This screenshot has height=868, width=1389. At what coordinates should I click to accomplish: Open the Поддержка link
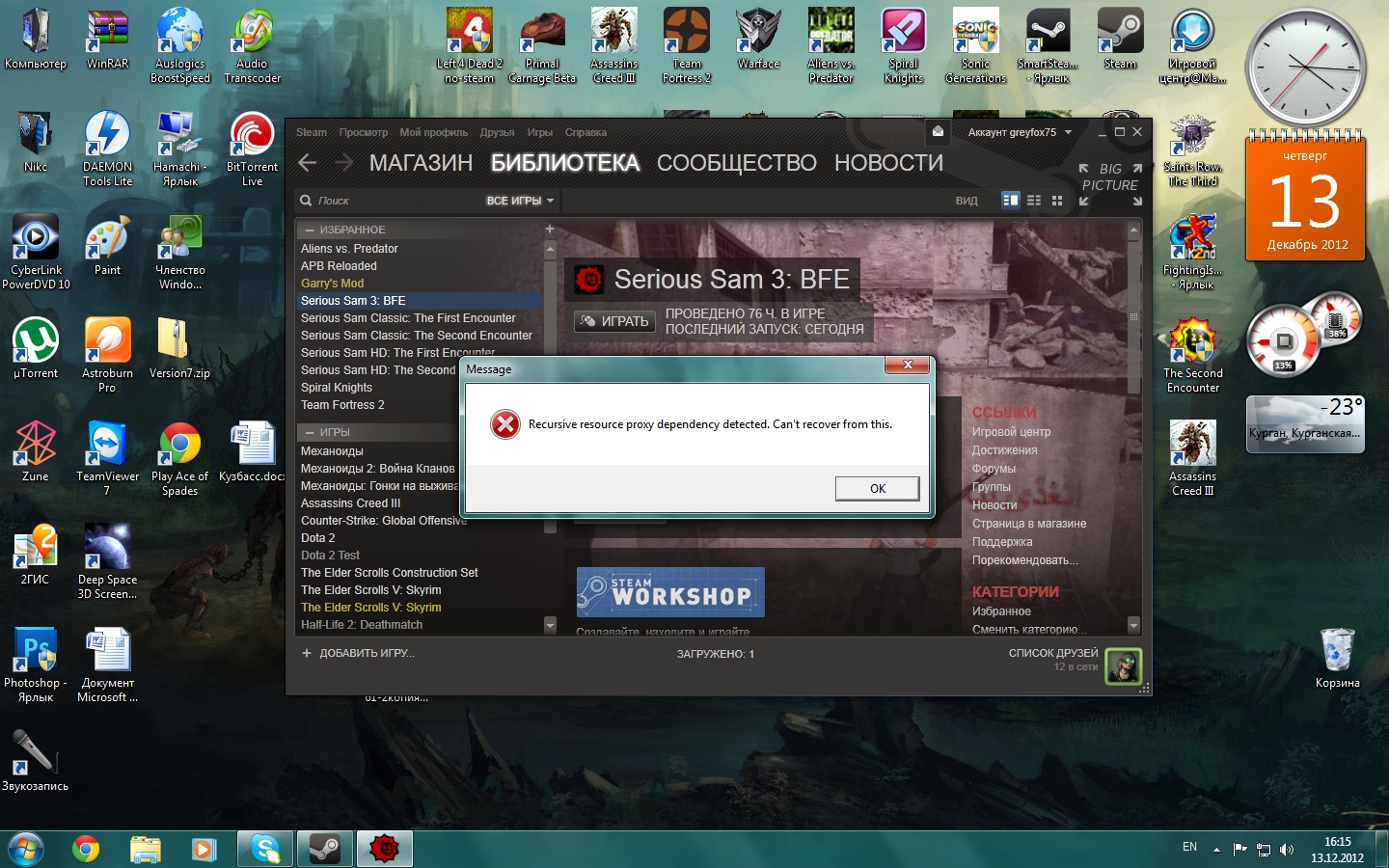[1002, 542]
